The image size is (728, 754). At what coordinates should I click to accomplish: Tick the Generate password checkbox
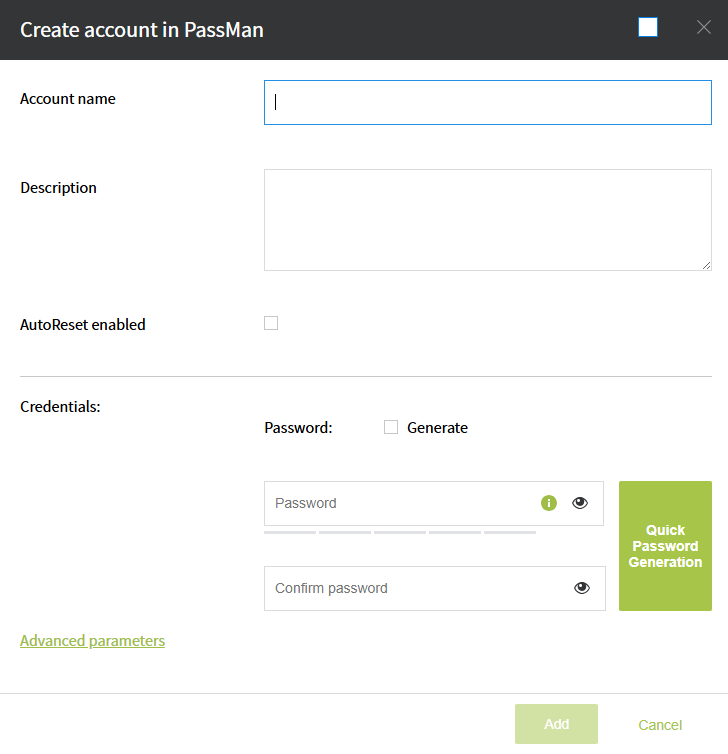pyautogui.click(x=391, y=427)
